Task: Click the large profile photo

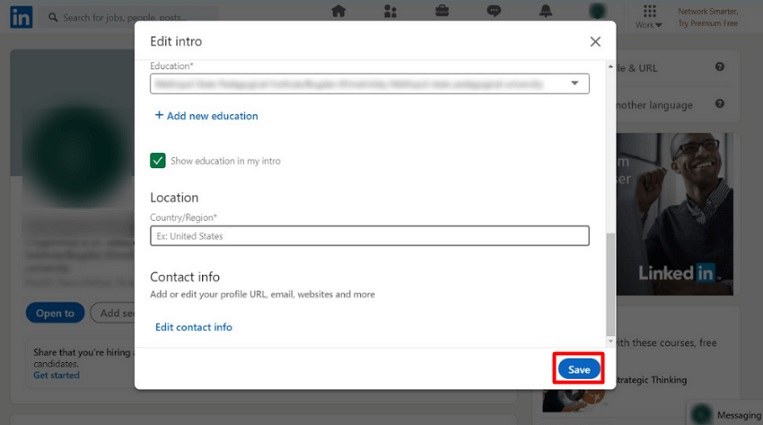Action: 76,156
